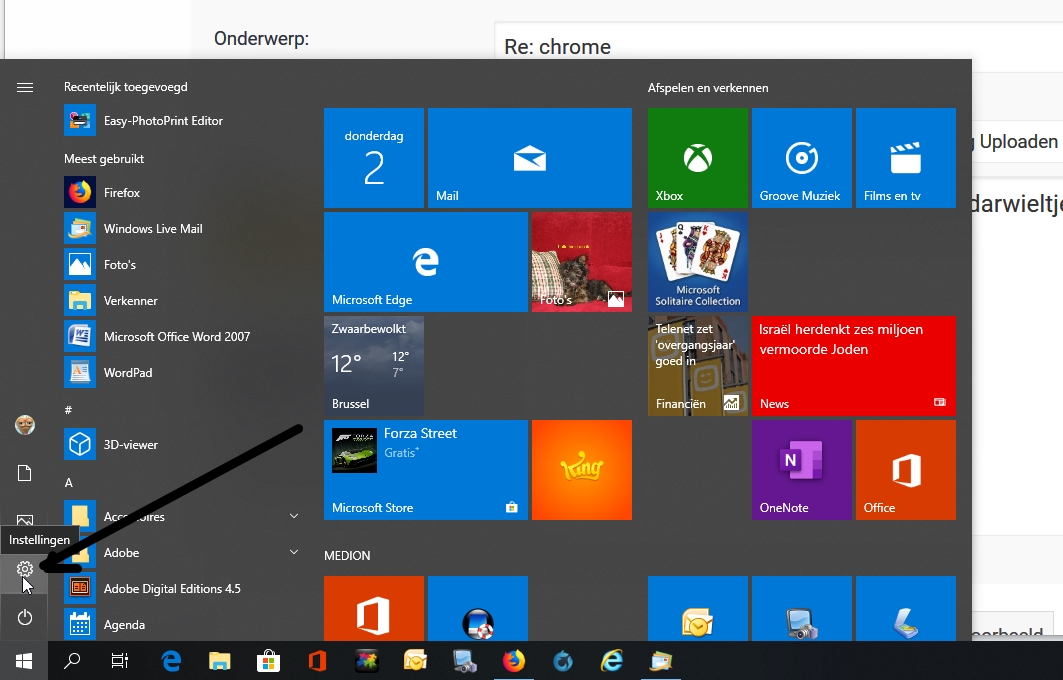The width and height of the screenshot is (1063, 680).
Task: Open the Brussel weather tile
Action: [373, 366]
